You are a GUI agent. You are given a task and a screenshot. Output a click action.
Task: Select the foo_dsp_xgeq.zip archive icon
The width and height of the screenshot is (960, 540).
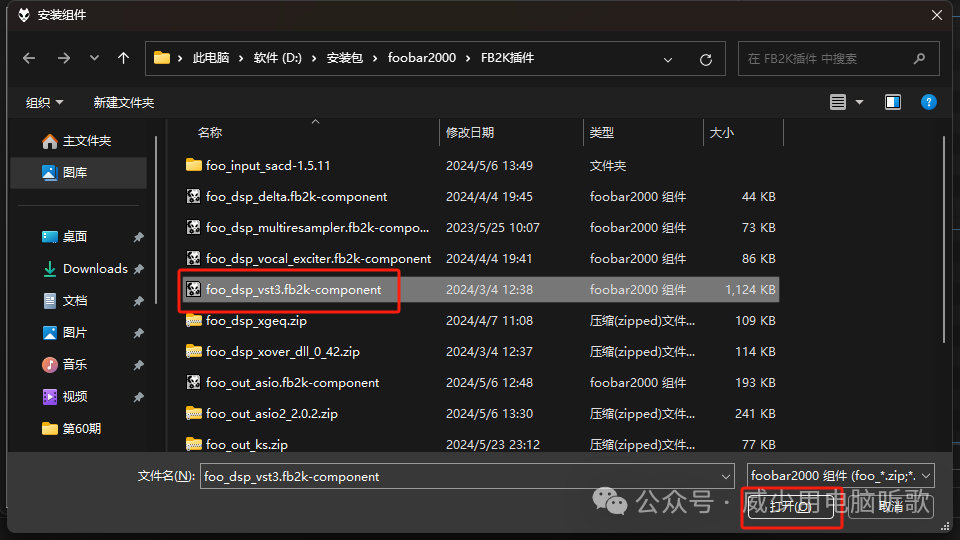[194, 321]
